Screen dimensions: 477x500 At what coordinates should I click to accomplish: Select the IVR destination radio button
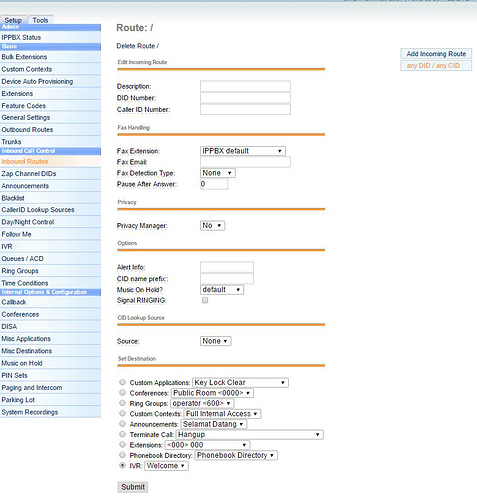[x=123, y=465]
